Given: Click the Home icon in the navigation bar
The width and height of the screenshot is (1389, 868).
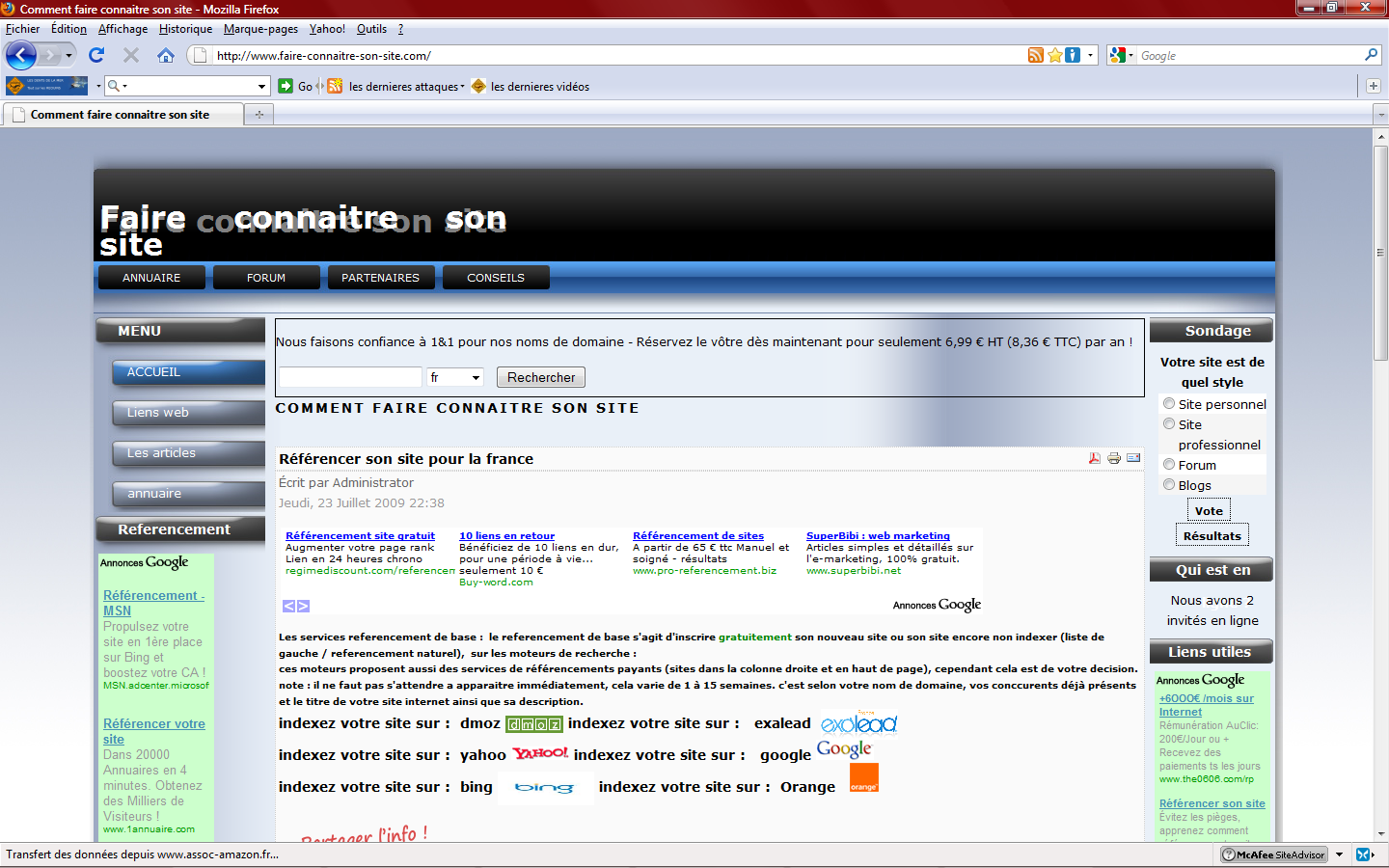Looking at the screenshot, I should point(166,55).
